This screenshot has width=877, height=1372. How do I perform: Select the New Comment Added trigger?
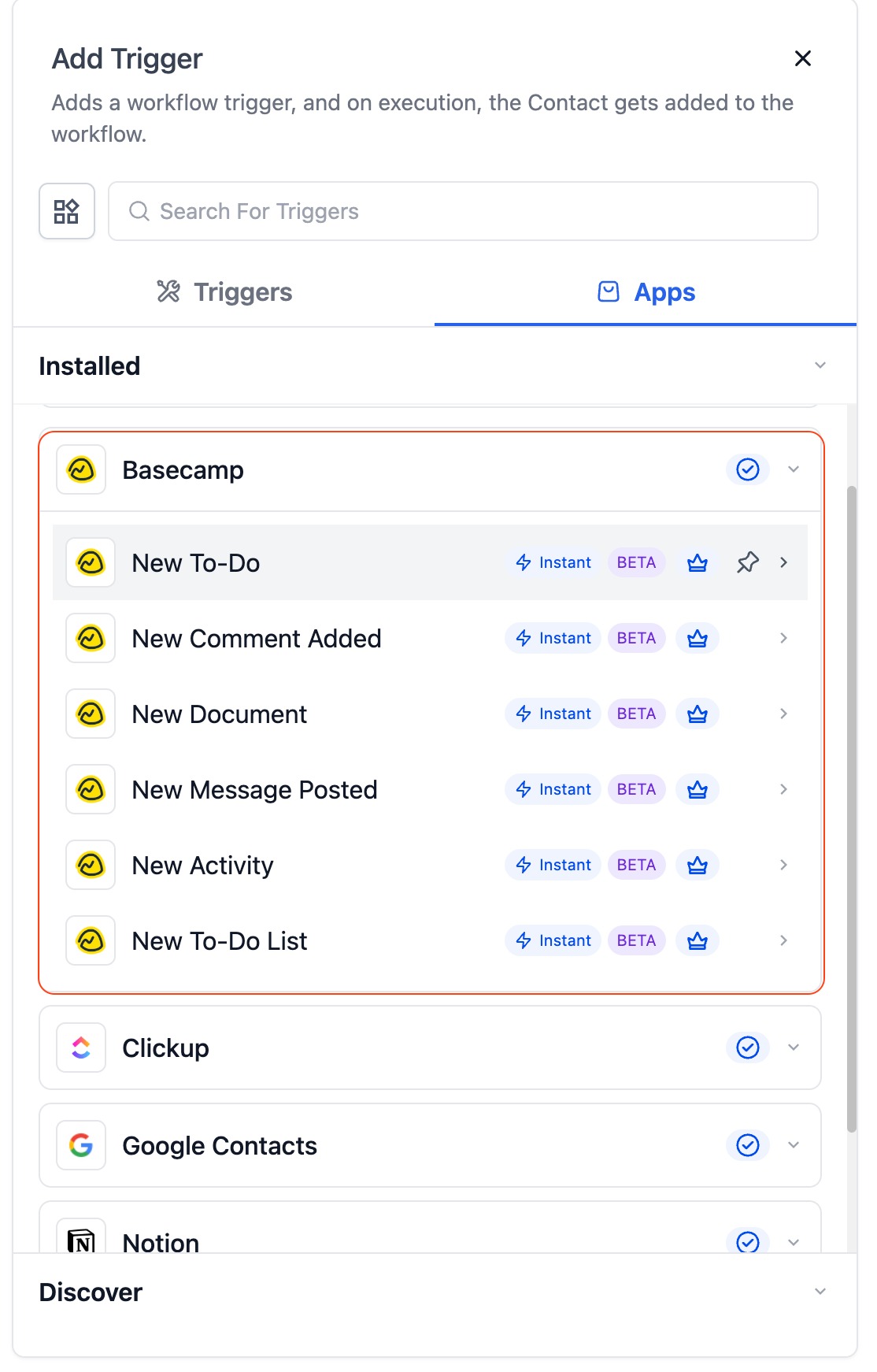[430, 638]
